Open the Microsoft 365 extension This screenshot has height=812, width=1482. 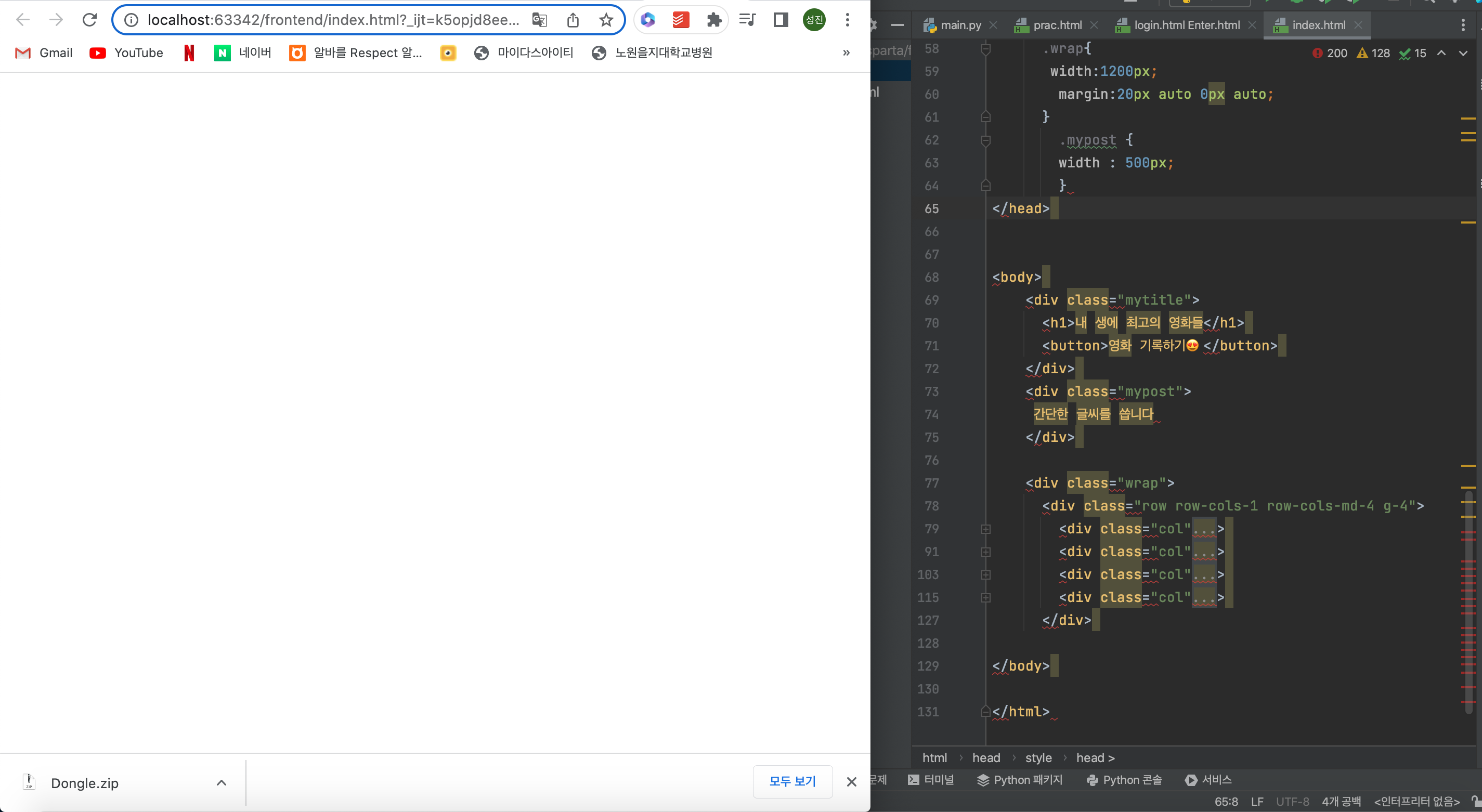coord(648,20)
